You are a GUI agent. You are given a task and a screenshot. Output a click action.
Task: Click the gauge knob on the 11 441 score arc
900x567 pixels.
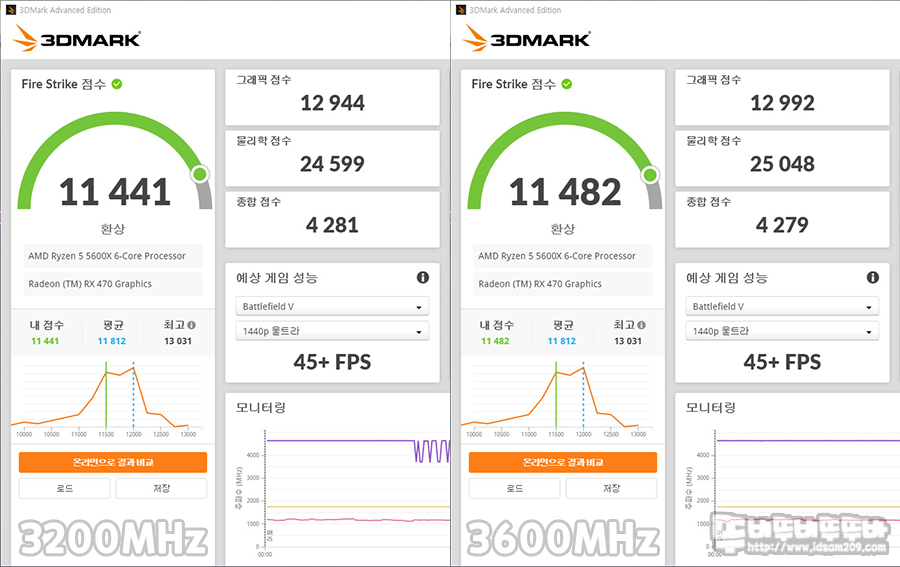point(200,174)
